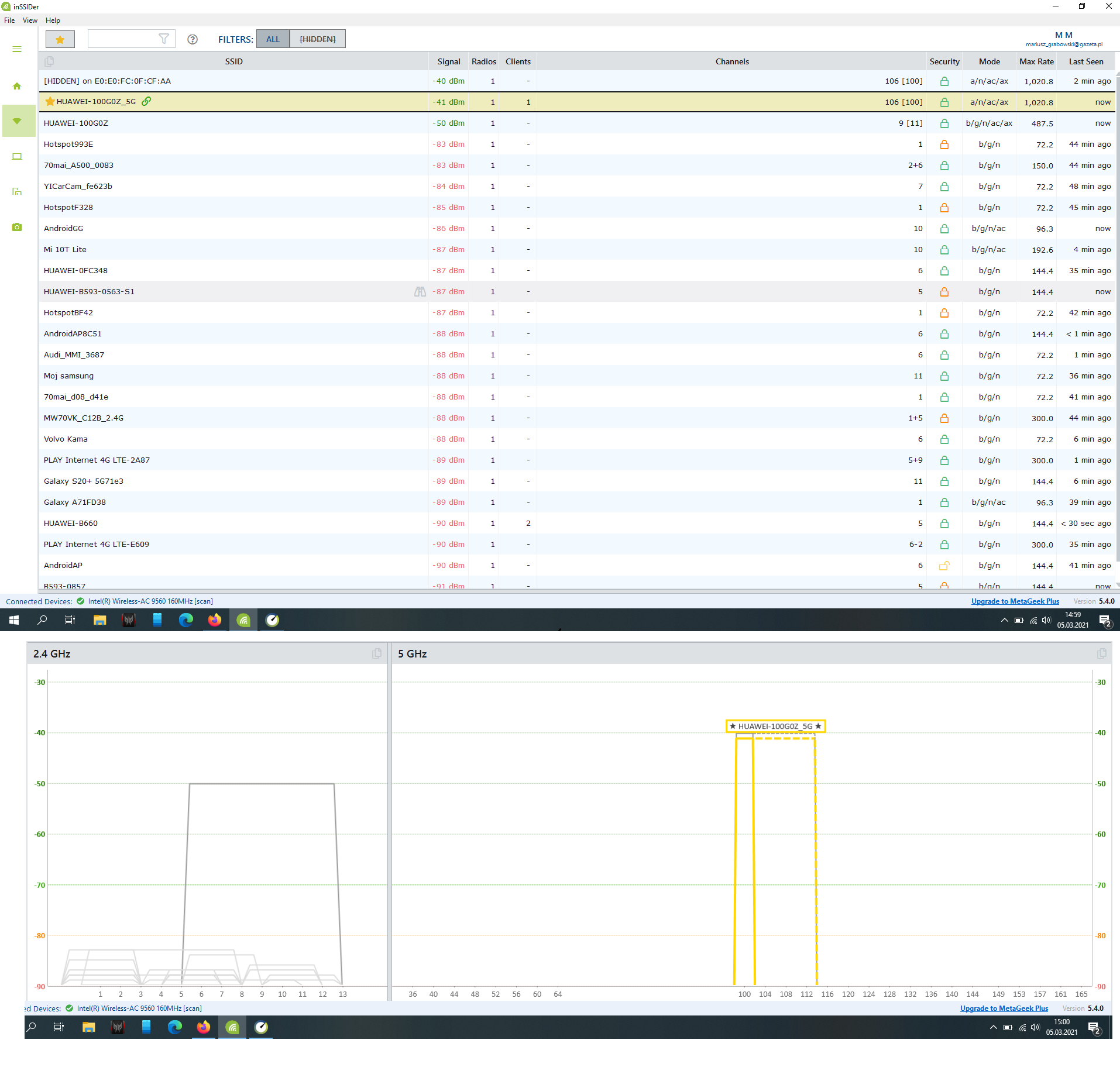This screenshot has height=1081, width=1120.
Task: Click the funnel filter icon
Action: click(164, 39)
